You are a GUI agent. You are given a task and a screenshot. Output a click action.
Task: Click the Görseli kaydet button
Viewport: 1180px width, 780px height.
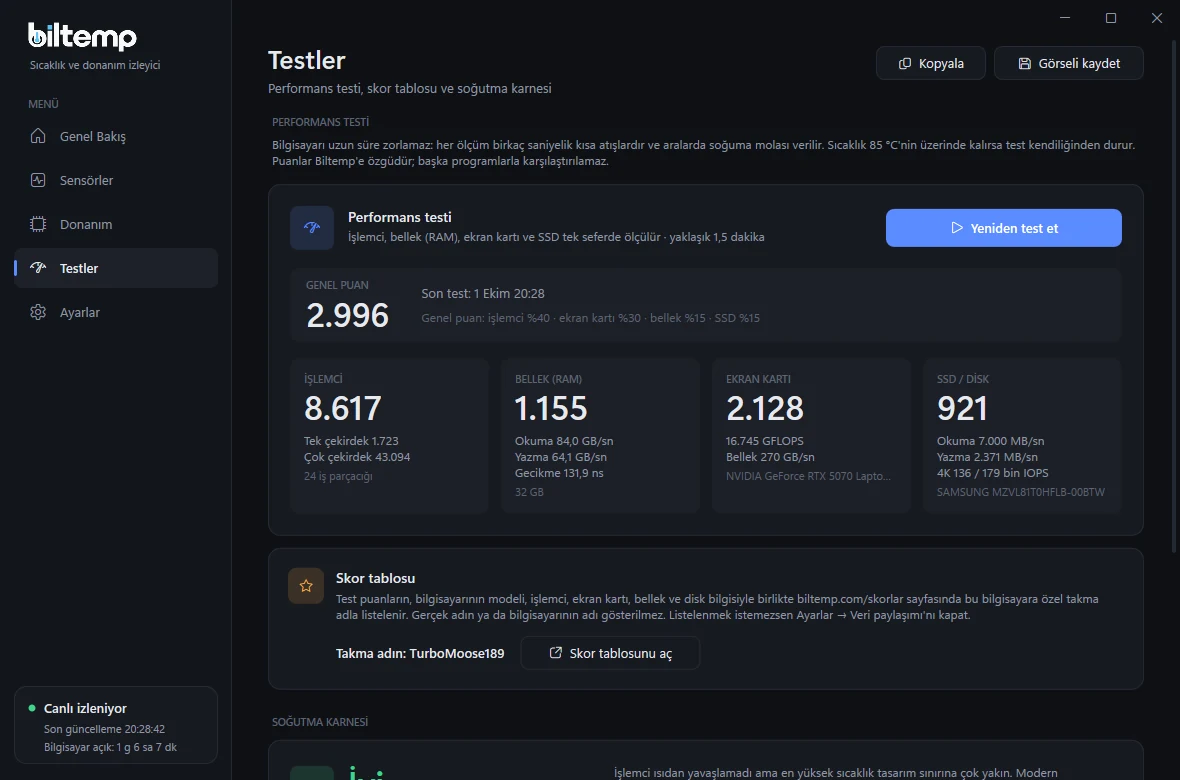click(x=1069, y=63)
